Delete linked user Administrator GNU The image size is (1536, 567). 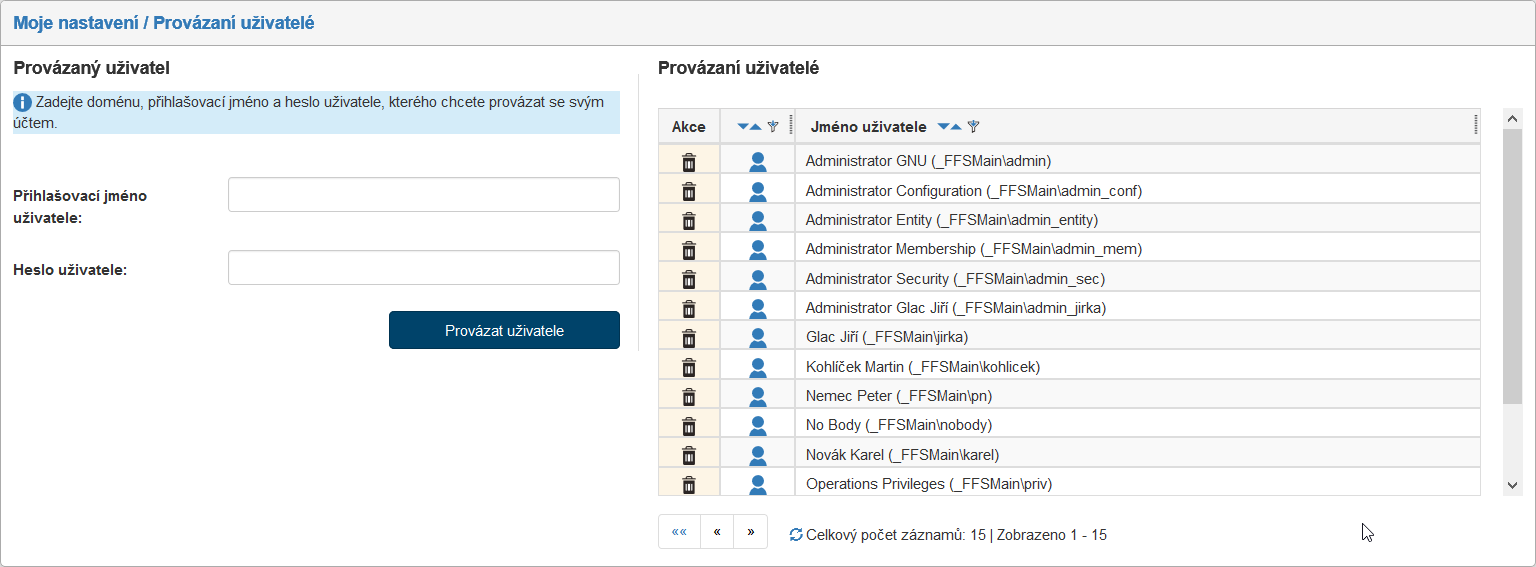689,162
